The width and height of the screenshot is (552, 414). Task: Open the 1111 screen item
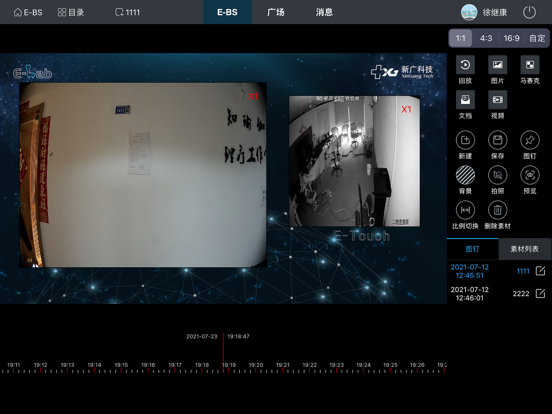[x=127, y=12]
